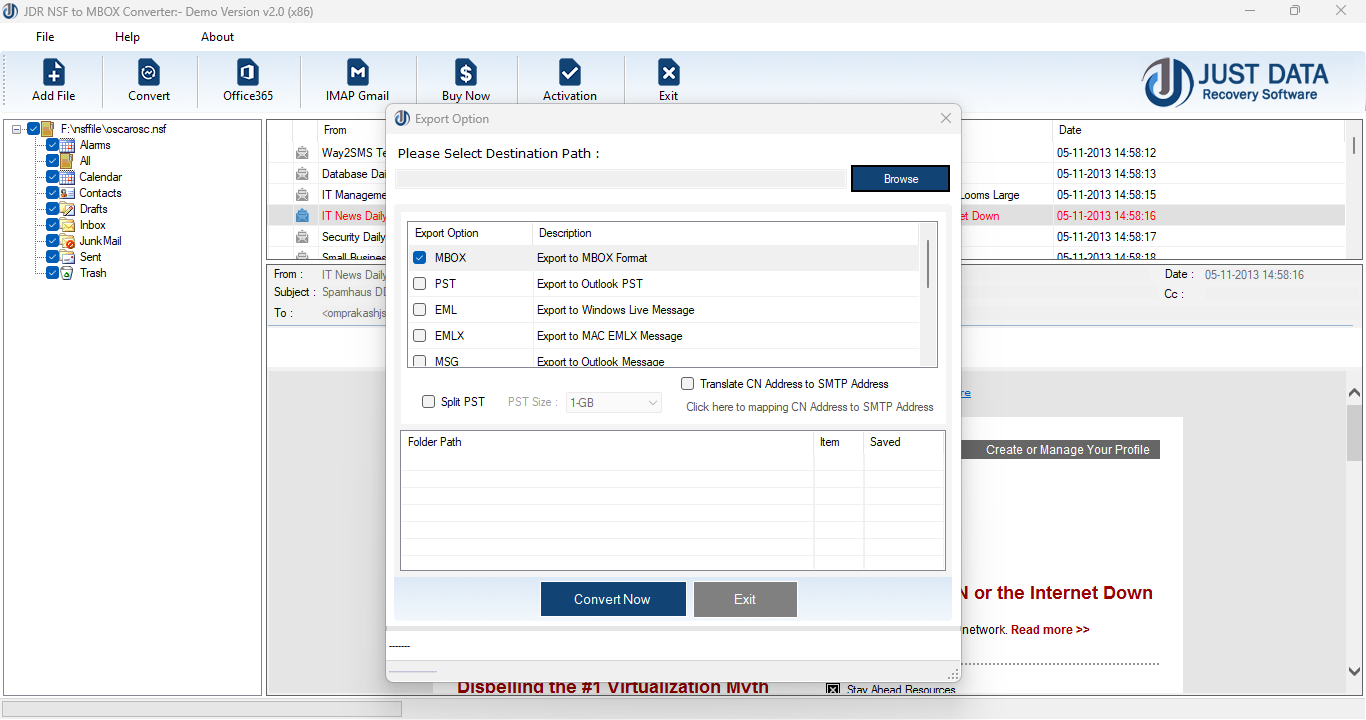Click the mapping CN Address to SMTP link
This screenshot has height=720, width=1366.
pyautogui.click(x=810, y=407)
